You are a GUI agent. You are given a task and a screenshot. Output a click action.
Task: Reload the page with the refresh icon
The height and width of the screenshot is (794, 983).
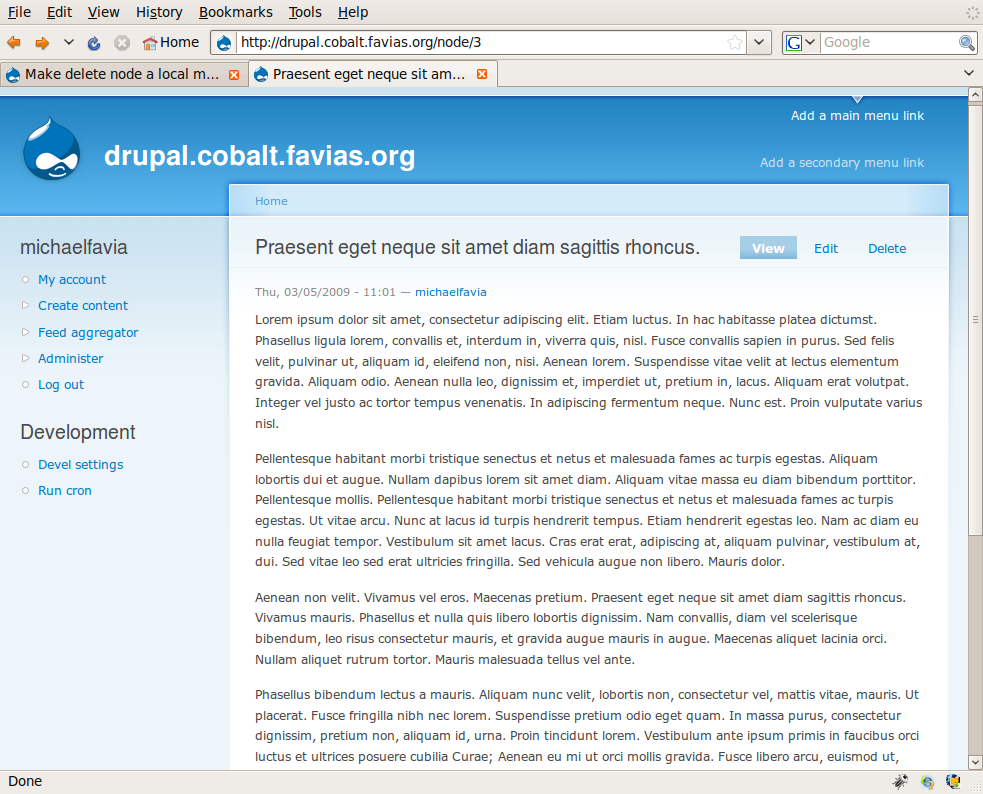pos(94,43)
